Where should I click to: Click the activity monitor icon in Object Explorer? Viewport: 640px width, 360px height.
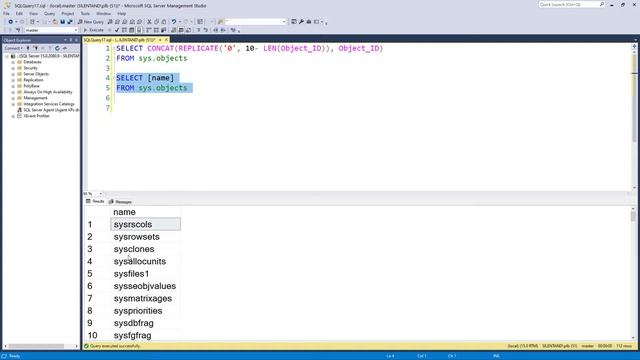click(x=64, y=48)
